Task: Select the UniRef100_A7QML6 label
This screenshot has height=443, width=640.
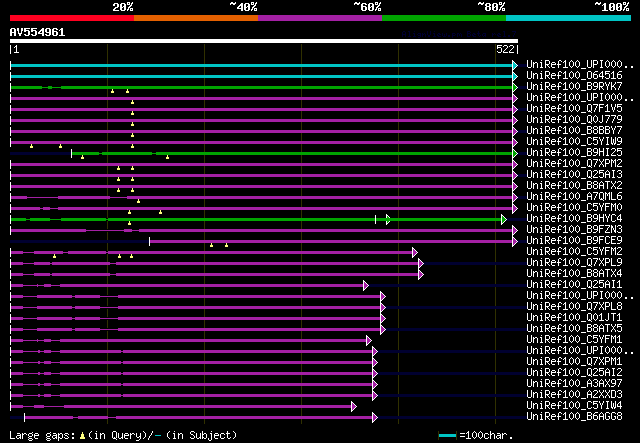Action: pyautogui.click(x=574, y=197)
